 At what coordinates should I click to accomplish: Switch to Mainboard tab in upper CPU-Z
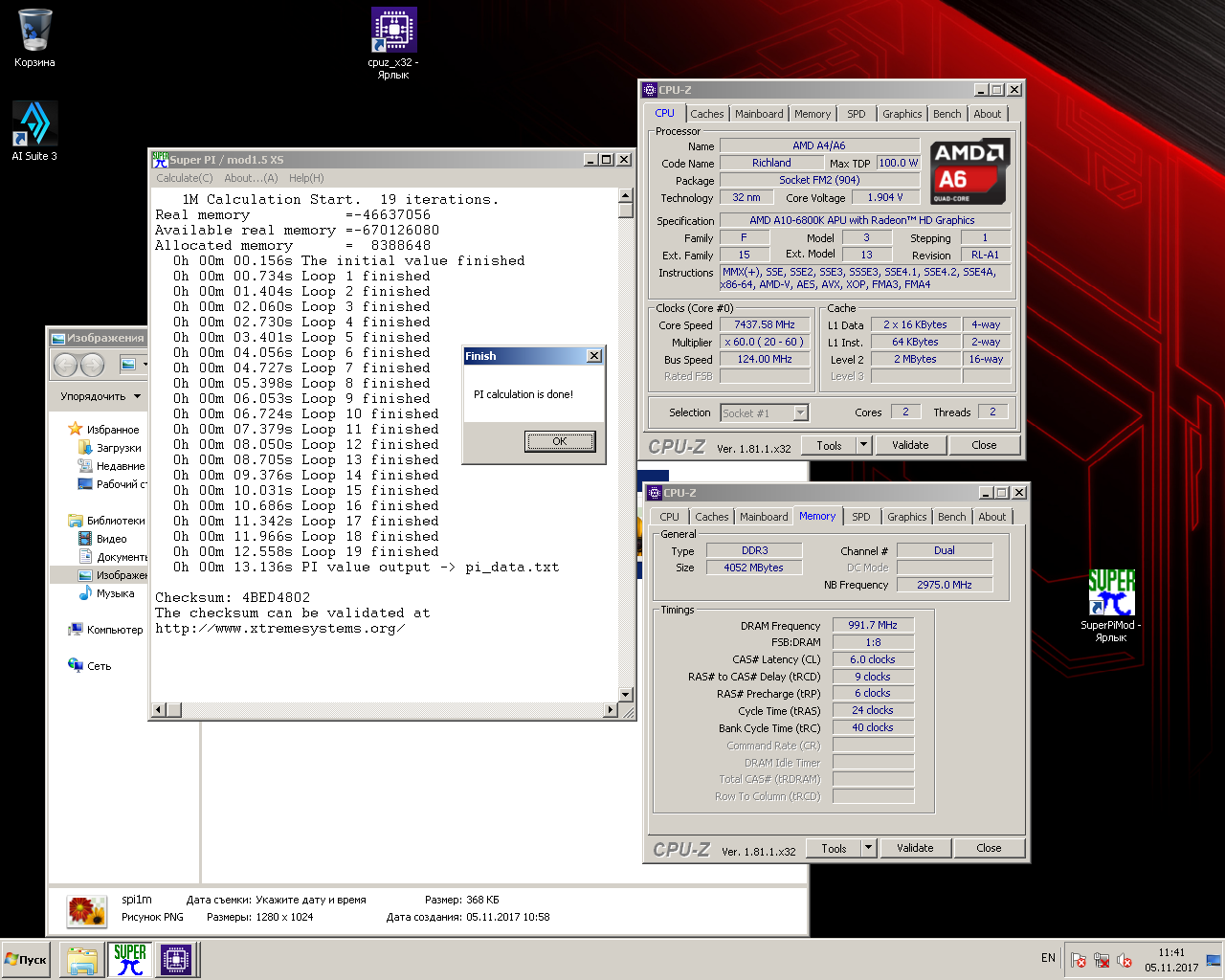[x=759, y=114]
